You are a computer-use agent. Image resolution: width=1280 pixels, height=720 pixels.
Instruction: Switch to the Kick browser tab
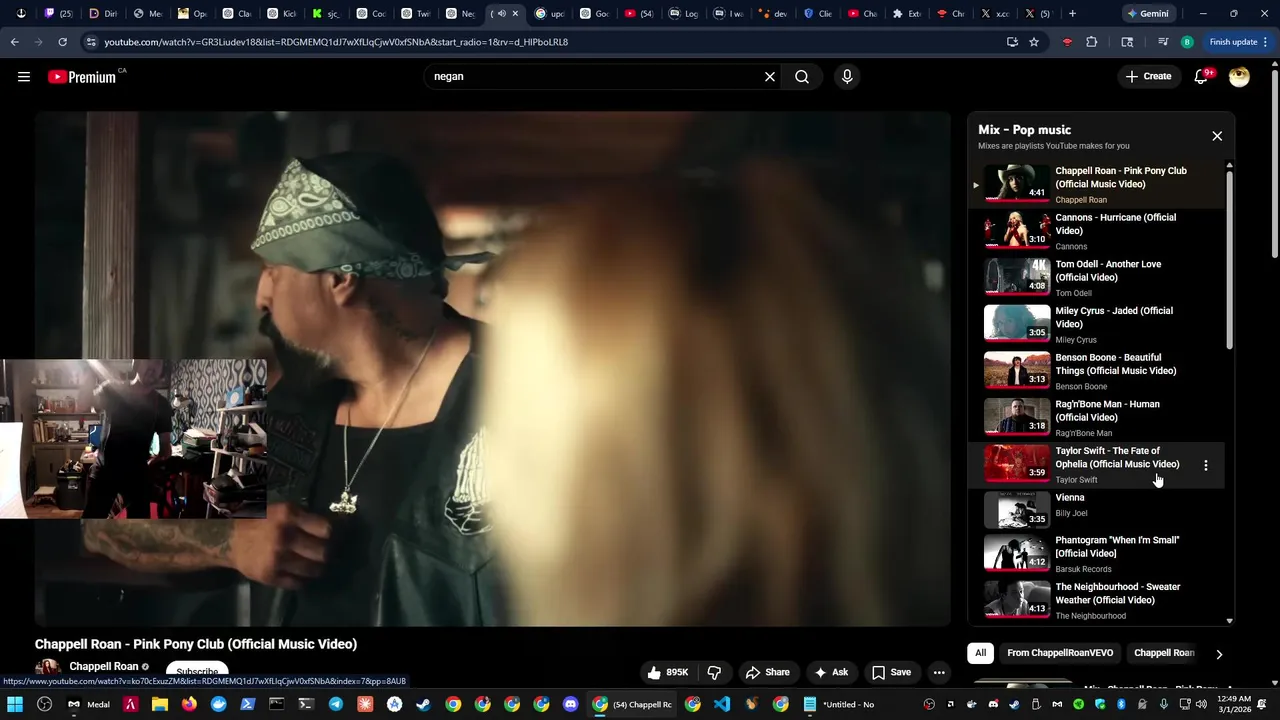point(281,14)
